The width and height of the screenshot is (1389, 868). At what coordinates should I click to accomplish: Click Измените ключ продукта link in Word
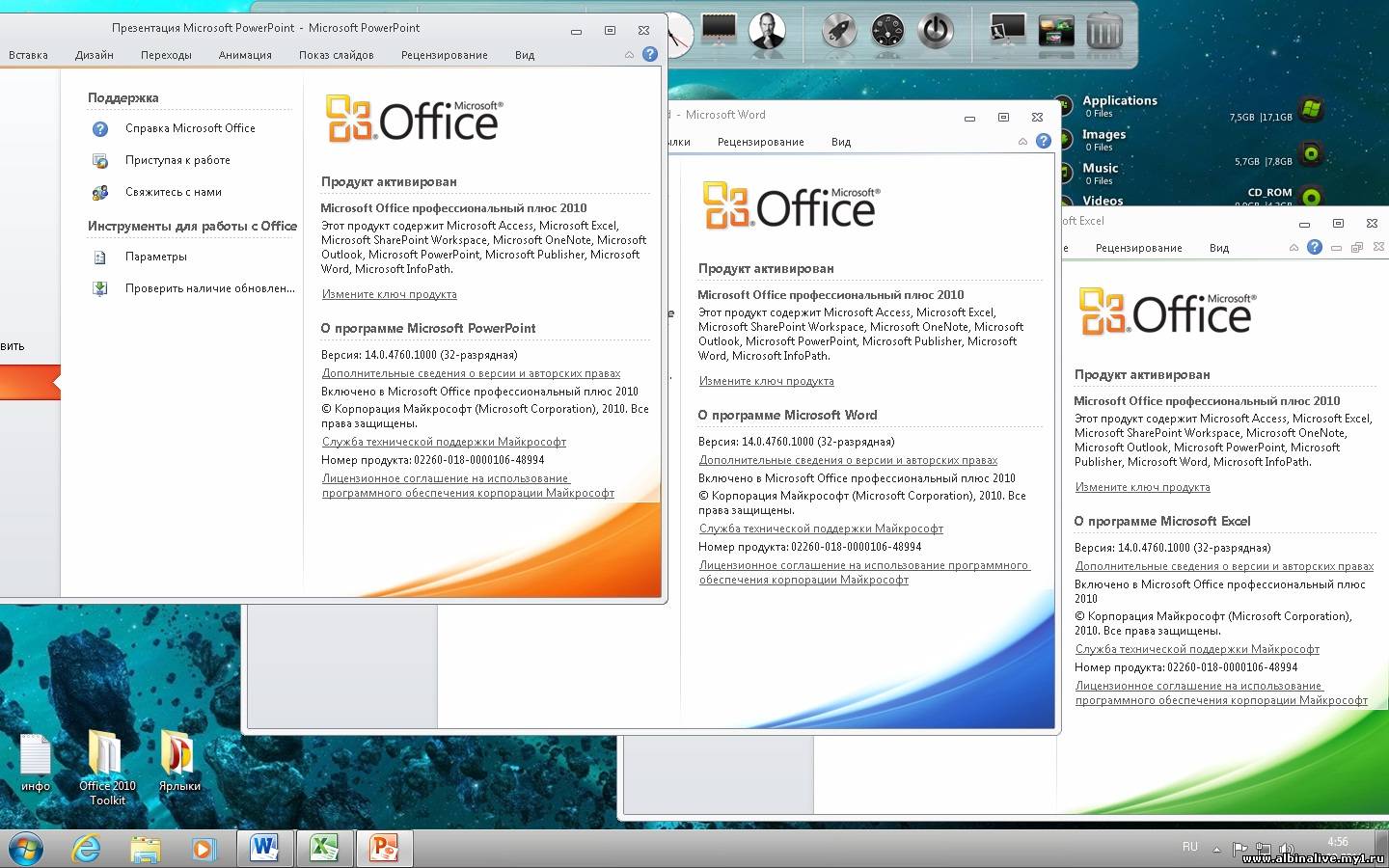pyautogui.click(x=767, y=381)
